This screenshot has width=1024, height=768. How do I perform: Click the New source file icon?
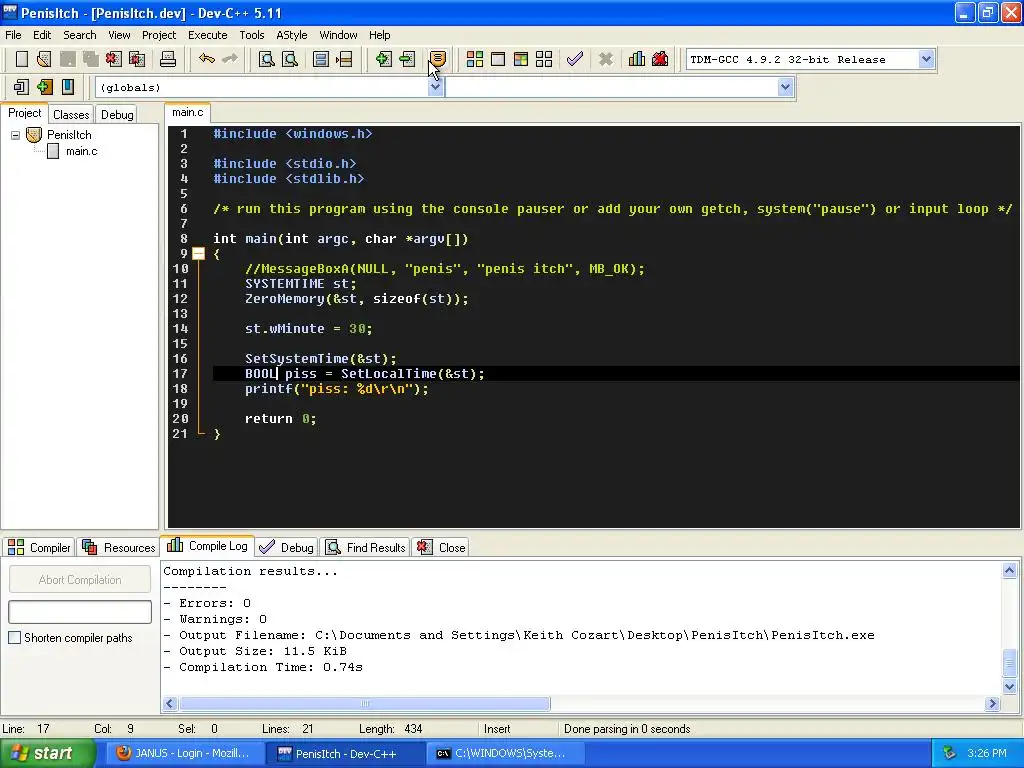tap(22, 59)
